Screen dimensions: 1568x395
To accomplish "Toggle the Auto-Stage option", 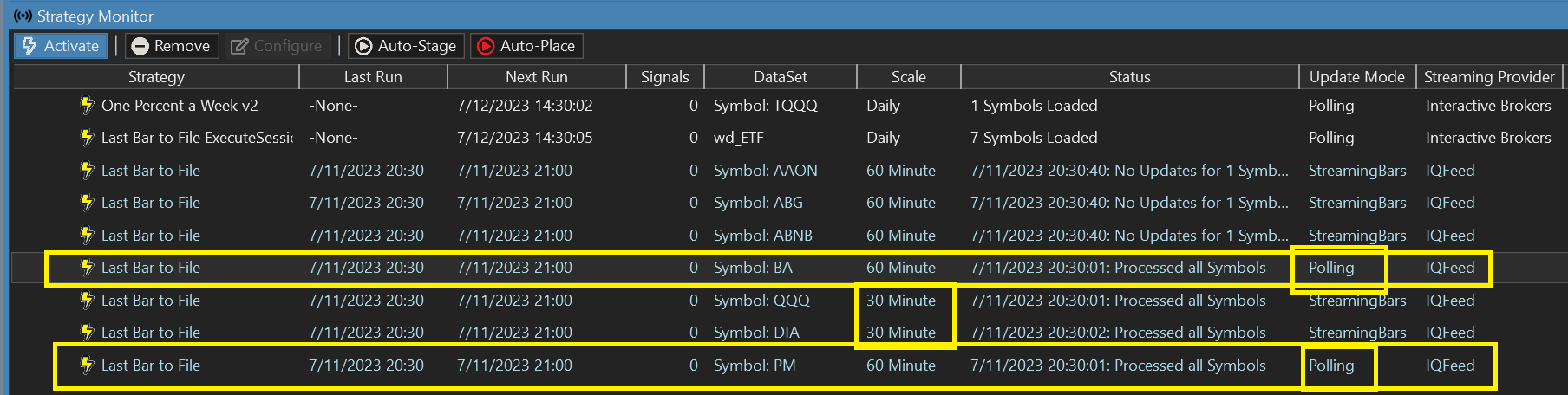I will pyautogui.click(x=406, y=46).
